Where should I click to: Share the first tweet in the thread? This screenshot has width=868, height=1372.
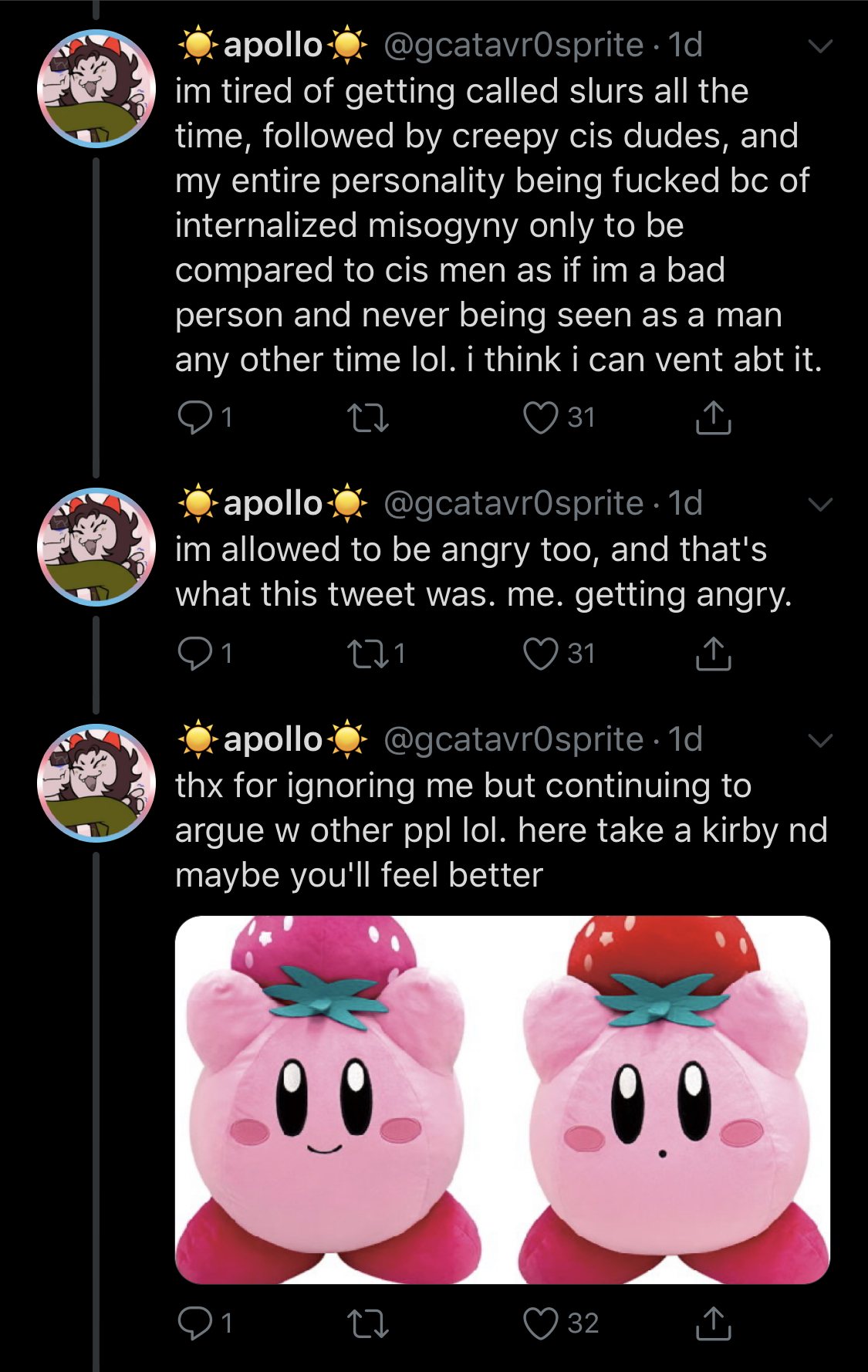pos(713,417)
